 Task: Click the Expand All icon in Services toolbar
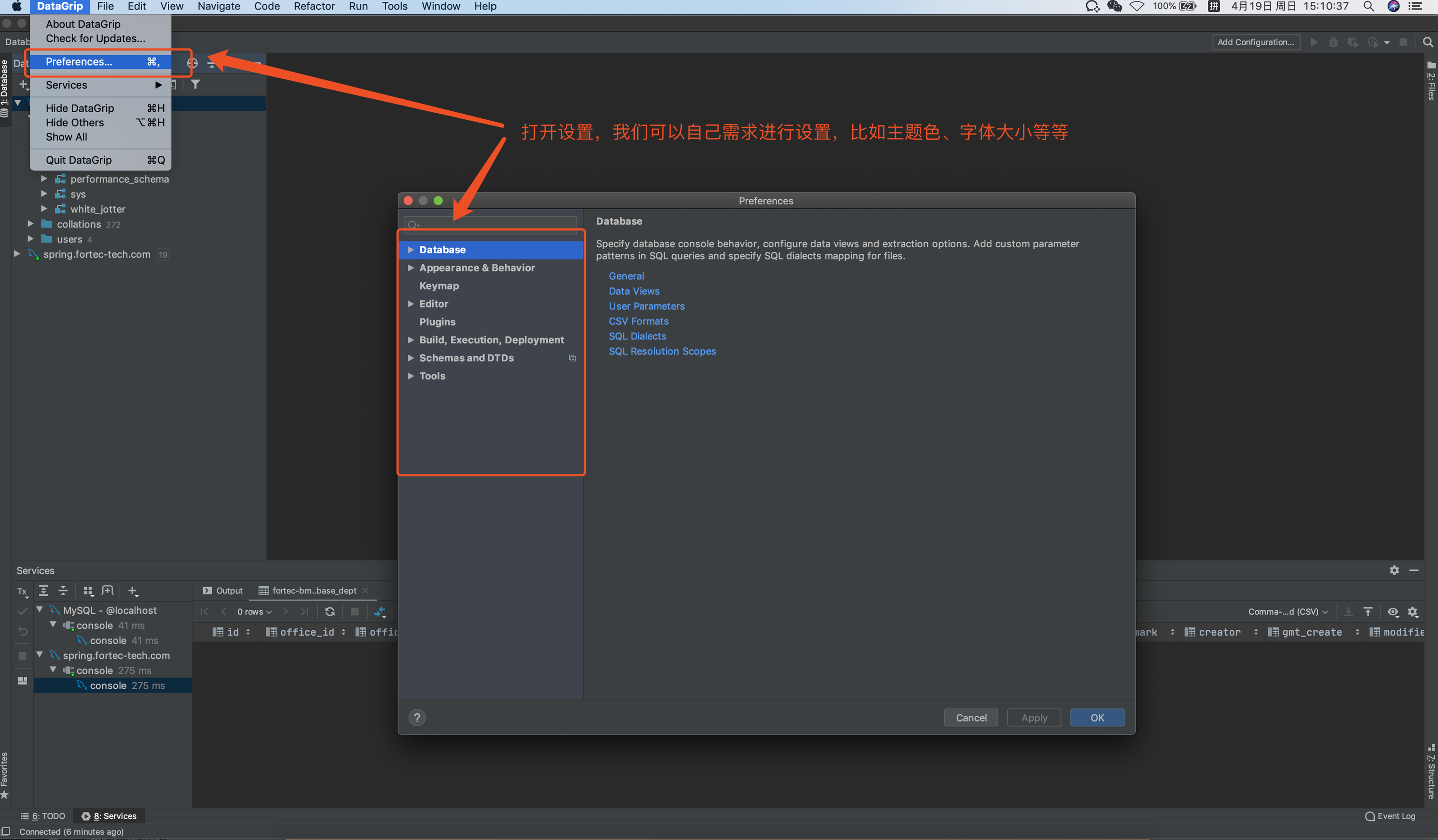(43, 590)
